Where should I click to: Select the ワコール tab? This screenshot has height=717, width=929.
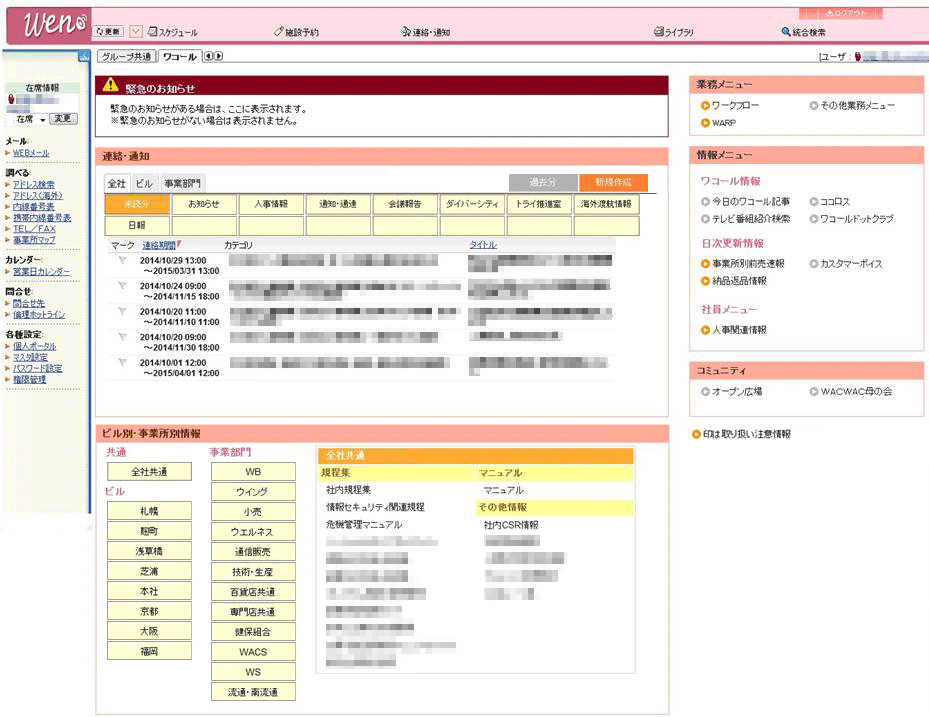pyautogui.click(x=180, y=56)
